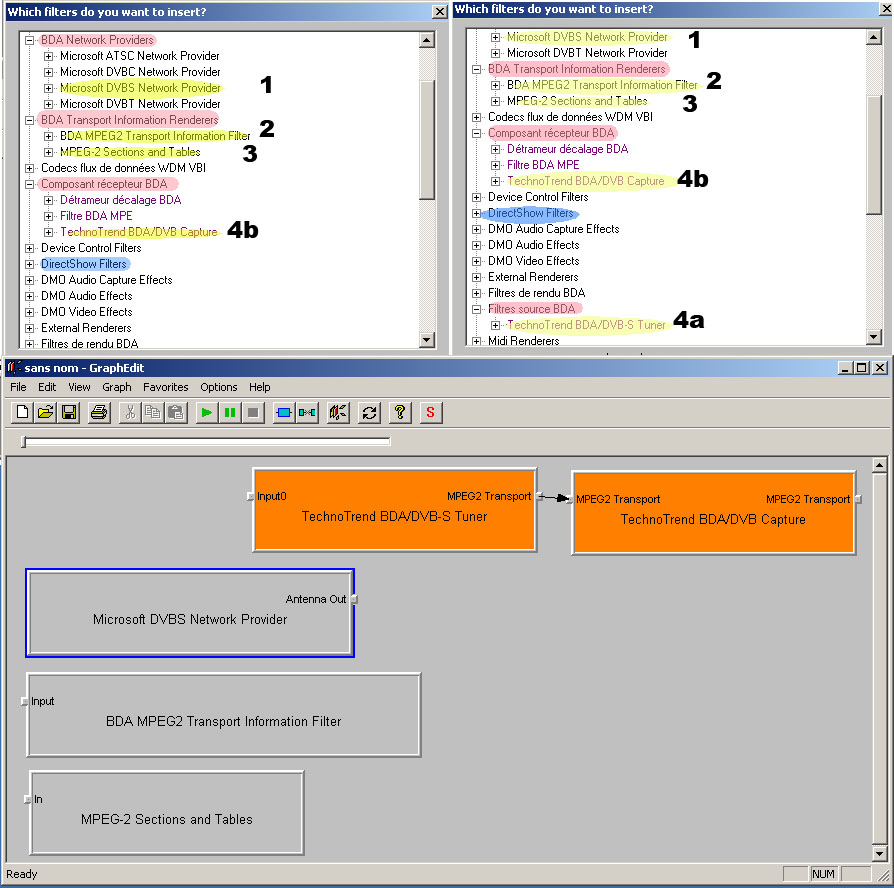Click the Cut scissors icon
Image resolution: width=894 pixels, height=888 pixels.
point(130,412)
